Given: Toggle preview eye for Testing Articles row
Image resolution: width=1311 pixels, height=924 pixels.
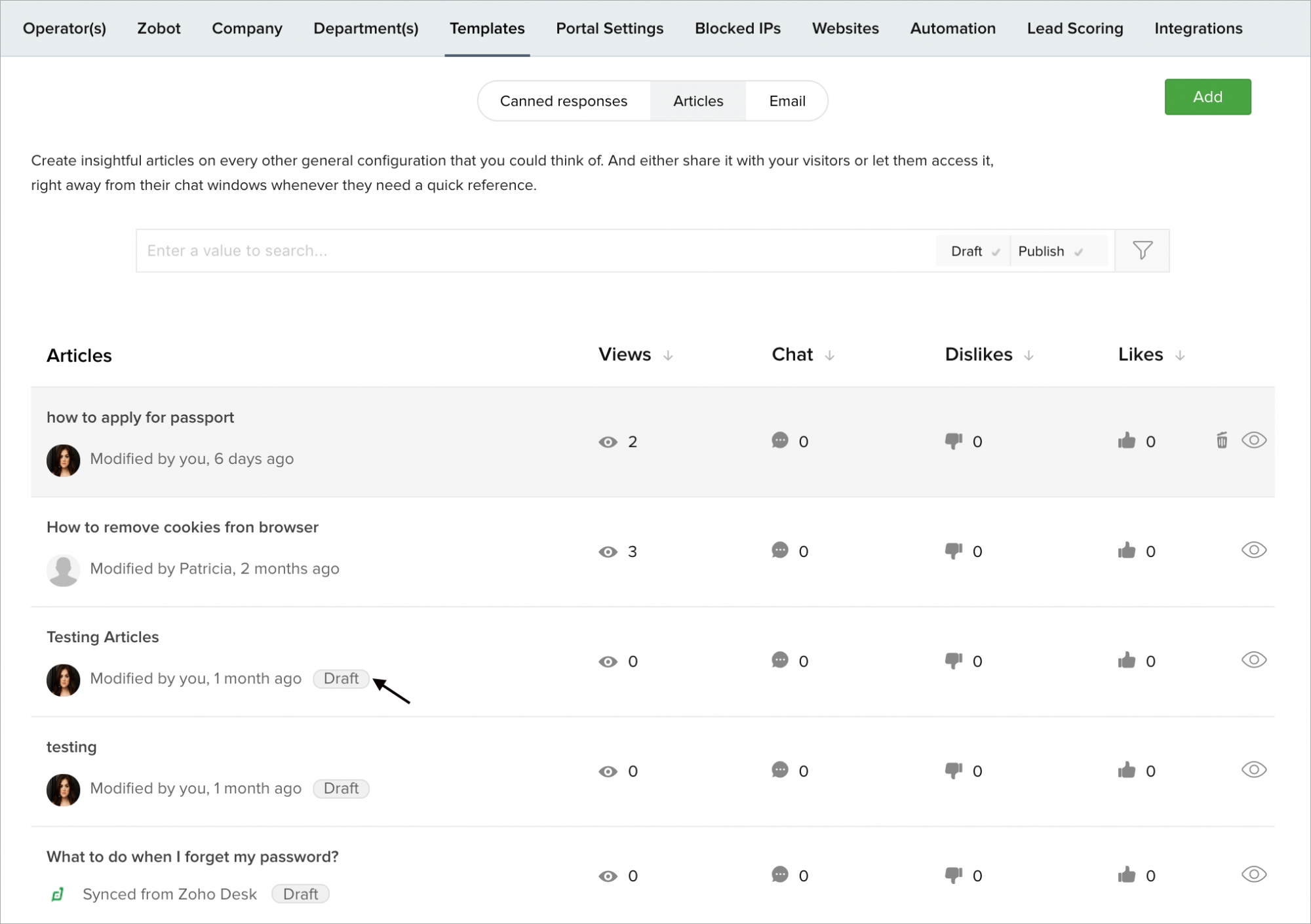Looking at the screenshot, I should click(x=1253, y=660).
